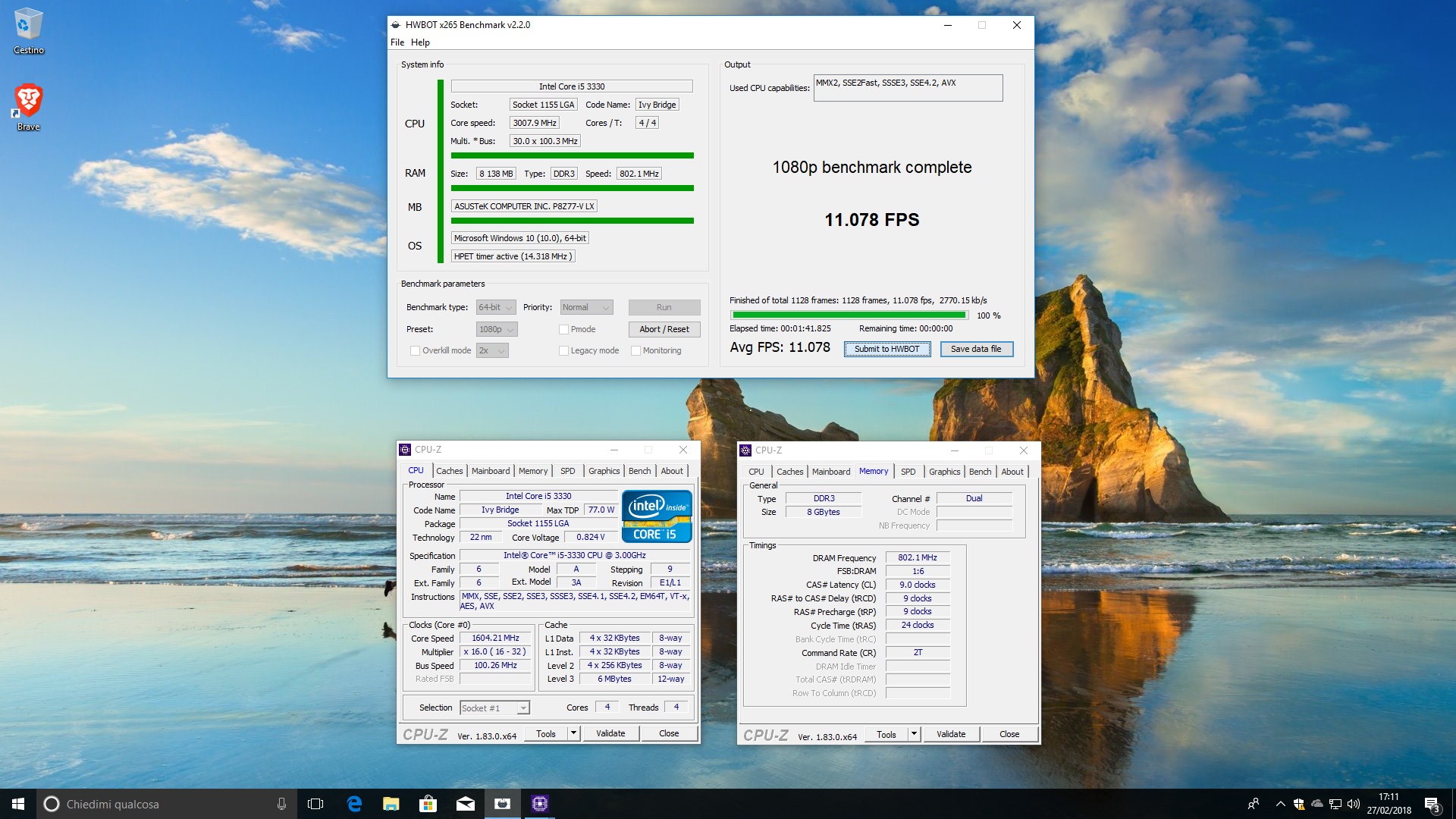Open the People icon in the system tray
The image size is (1456, 819).
coord(1254,804)
